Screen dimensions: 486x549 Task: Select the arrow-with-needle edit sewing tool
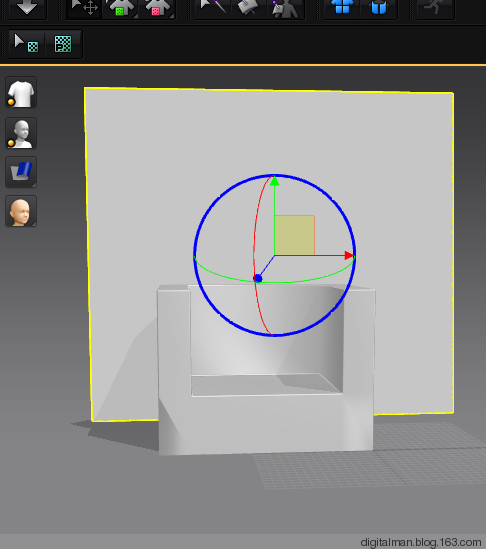pyautogui.click(x=213, y=8)
